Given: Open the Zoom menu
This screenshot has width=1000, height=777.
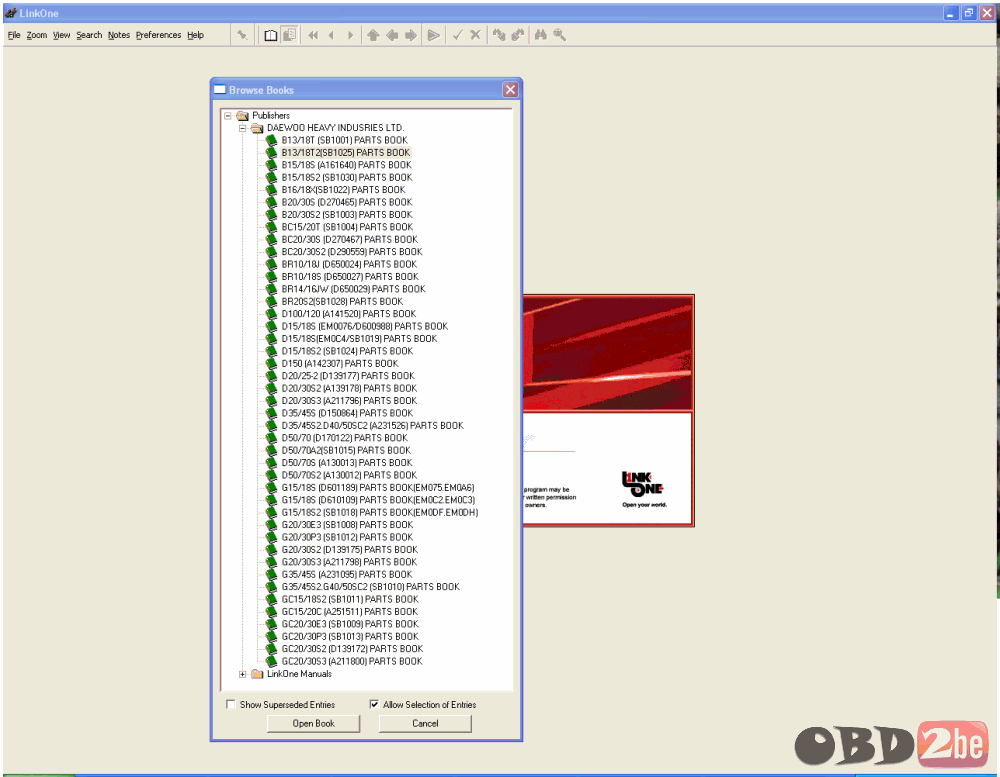Looking at the screenshot, I should tap(36, 35).
